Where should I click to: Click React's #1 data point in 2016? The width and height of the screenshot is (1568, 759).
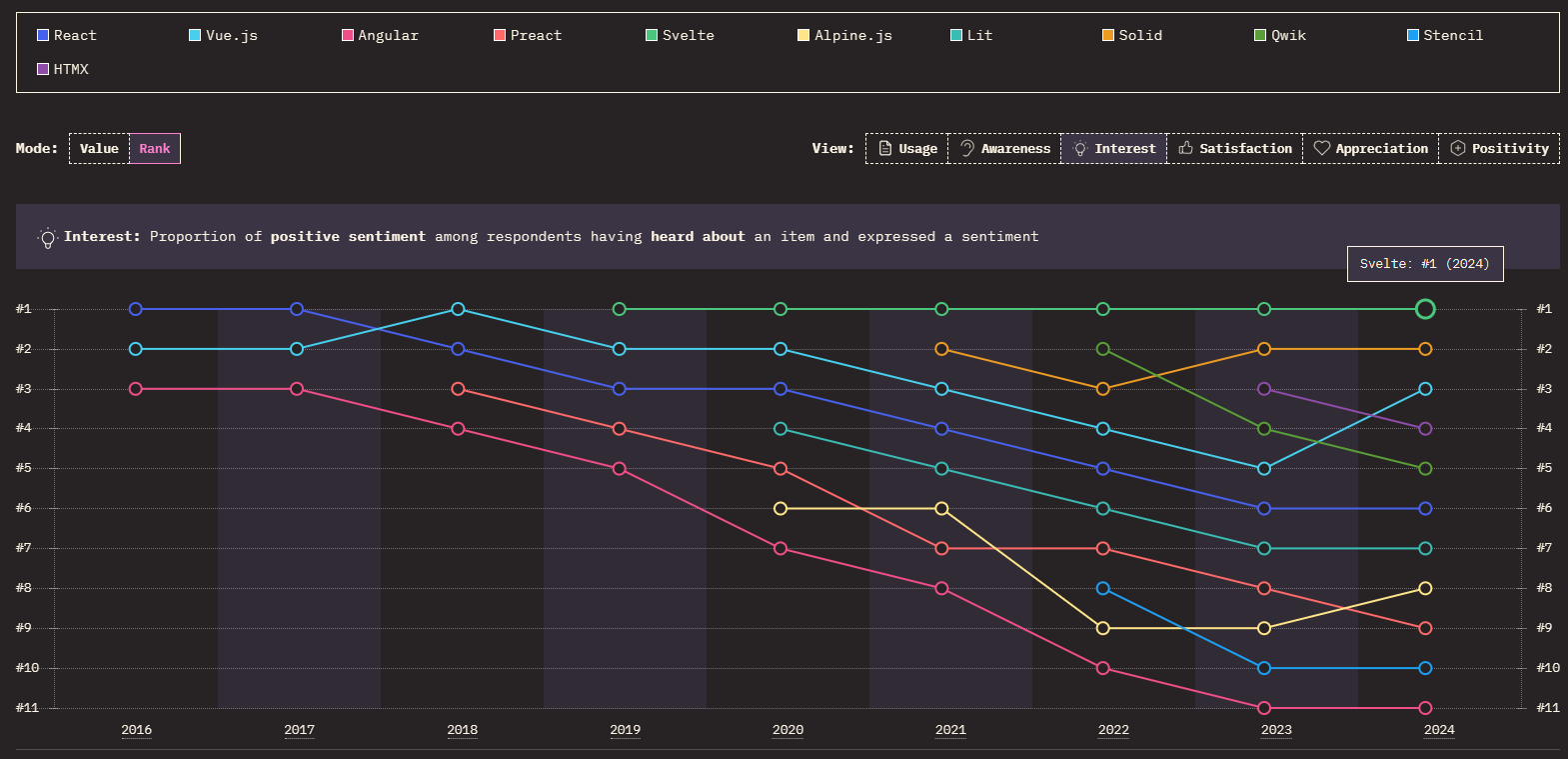point(136,309)
